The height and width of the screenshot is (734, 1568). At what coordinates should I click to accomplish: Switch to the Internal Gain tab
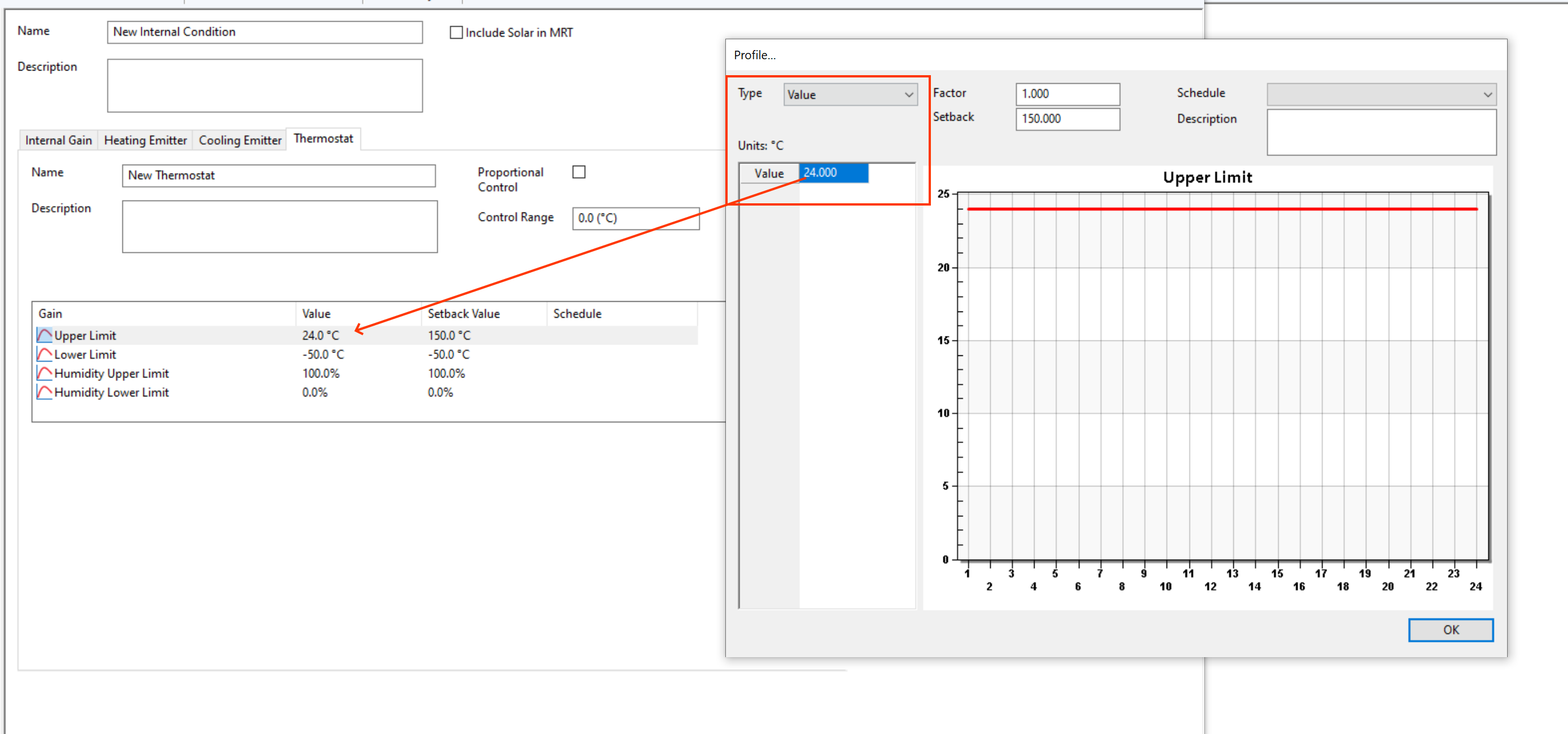59,140
